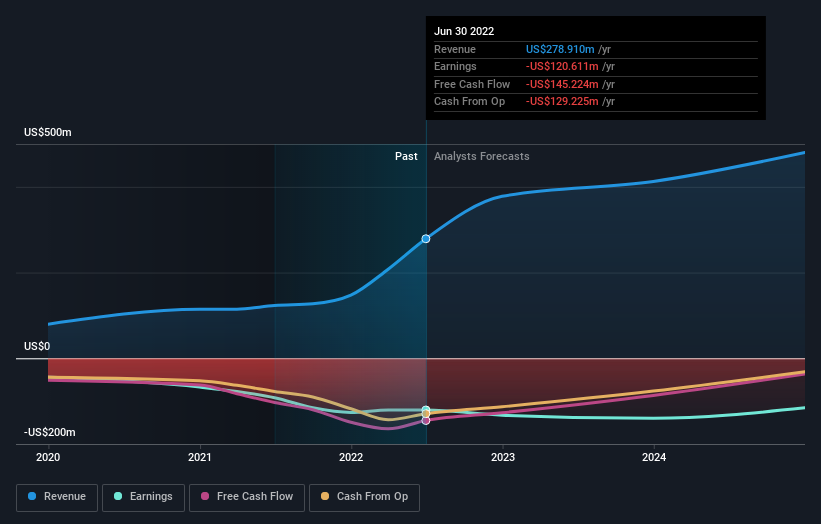
Task: Click the -US$120.611m earnings value
Action: pos(562,66)
